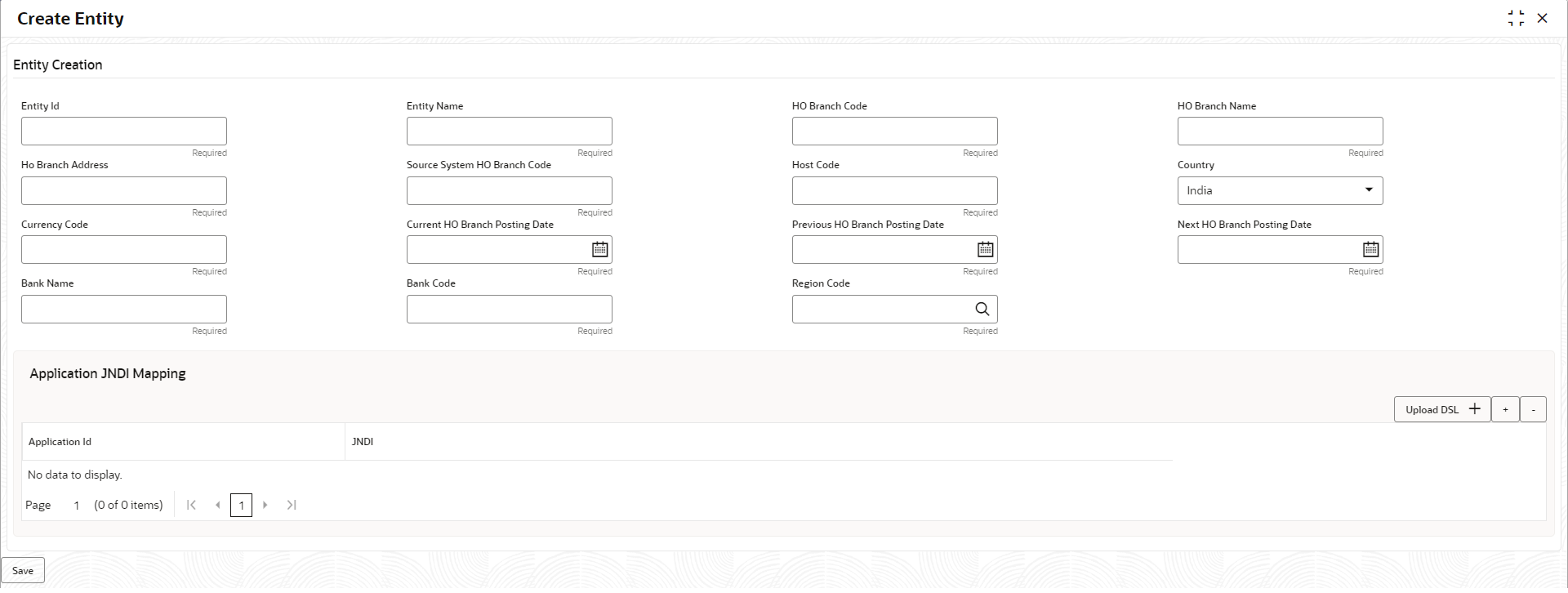
Task: Close the Create Entity dialog
Action: [1542, 18]
